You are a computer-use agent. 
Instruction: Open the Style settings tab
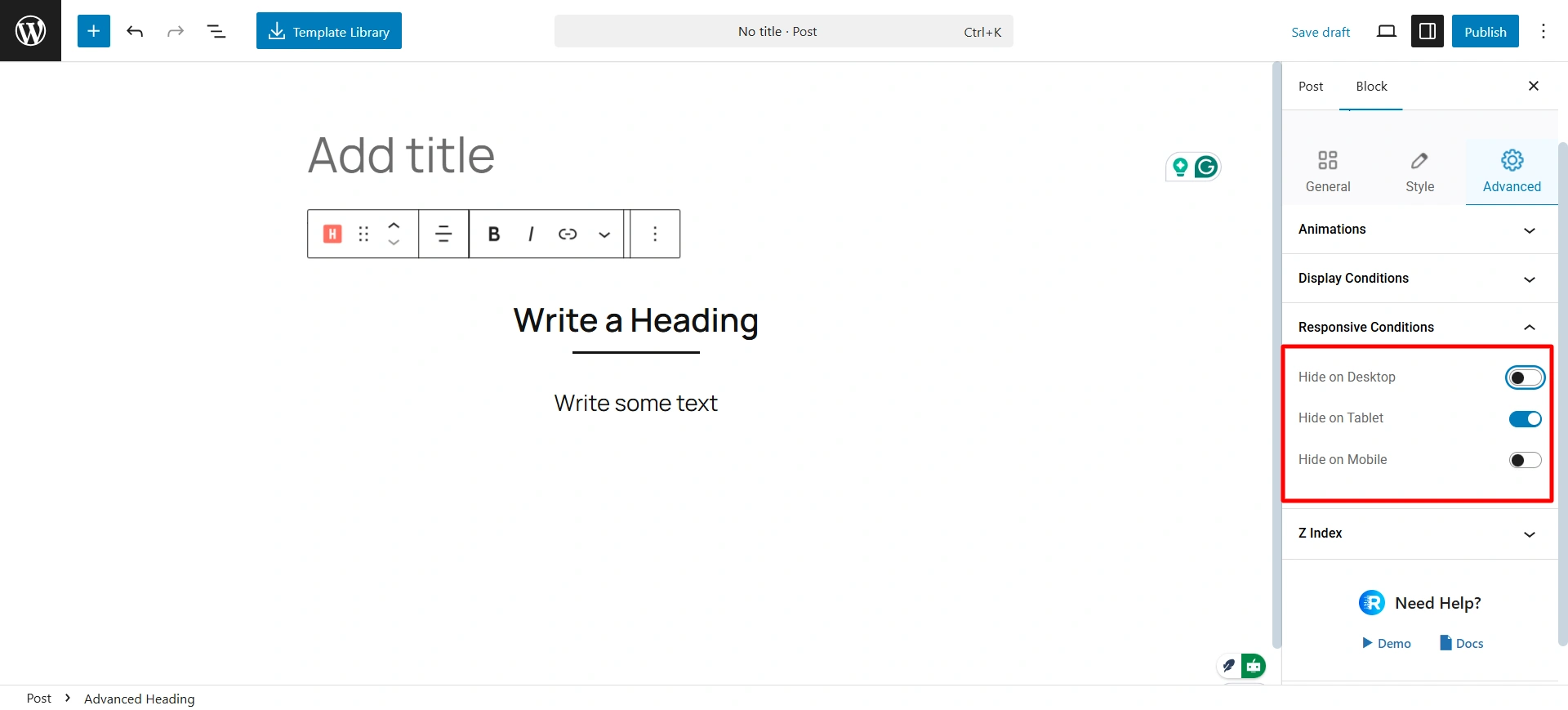[1419, 172]
